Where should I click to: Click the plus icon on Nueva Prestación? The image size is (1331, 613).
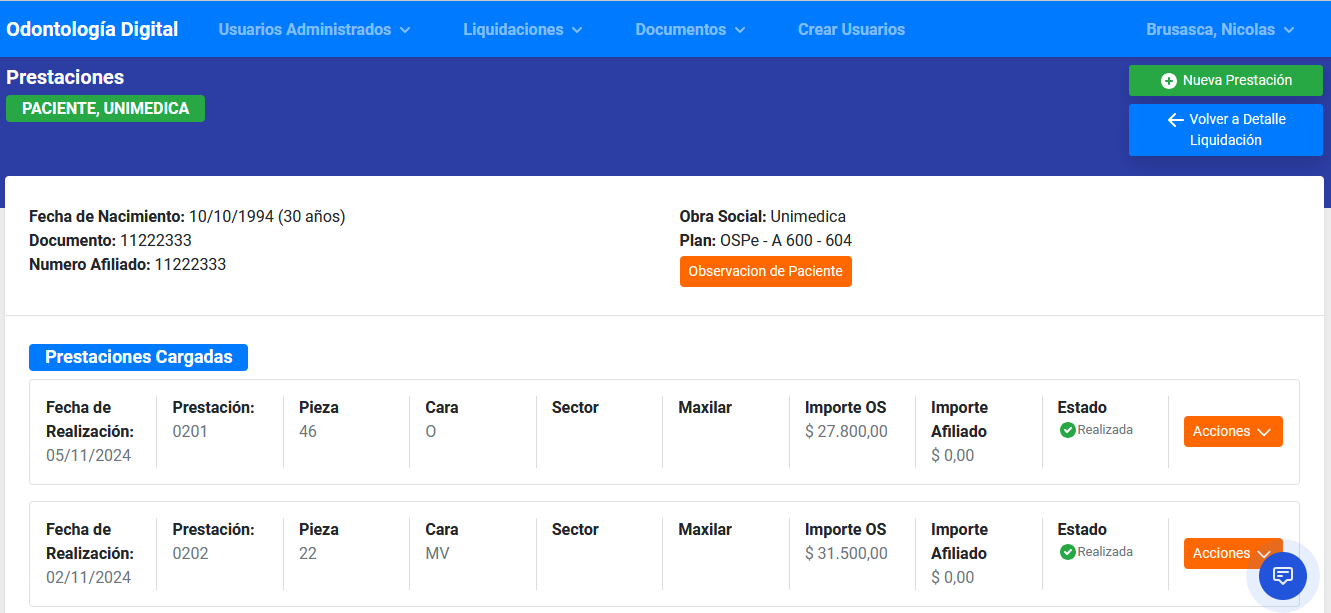click(x=1167, y=80)
